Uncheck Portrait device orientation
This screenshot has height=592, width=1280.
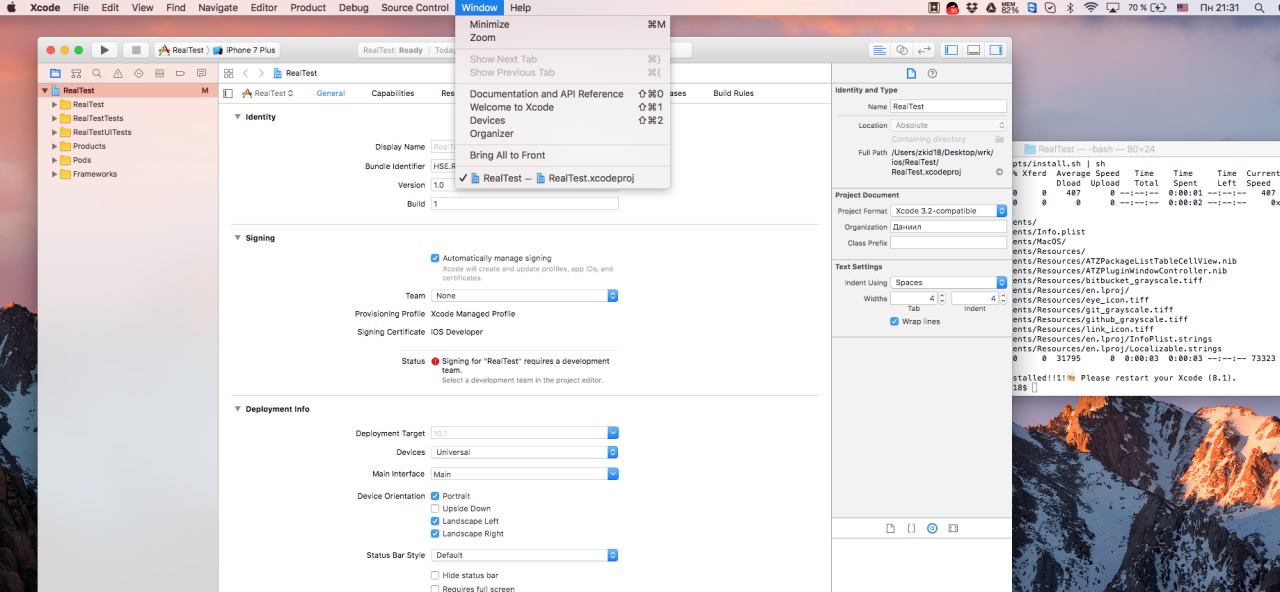click(x=435, y=496)
